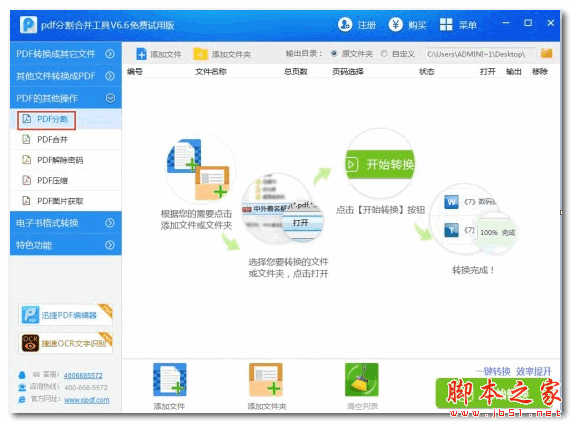Image resolution: width=573 pixels, height=424 pixels.
Task: Click the PDF压缩 document icon
Action: 26,180
